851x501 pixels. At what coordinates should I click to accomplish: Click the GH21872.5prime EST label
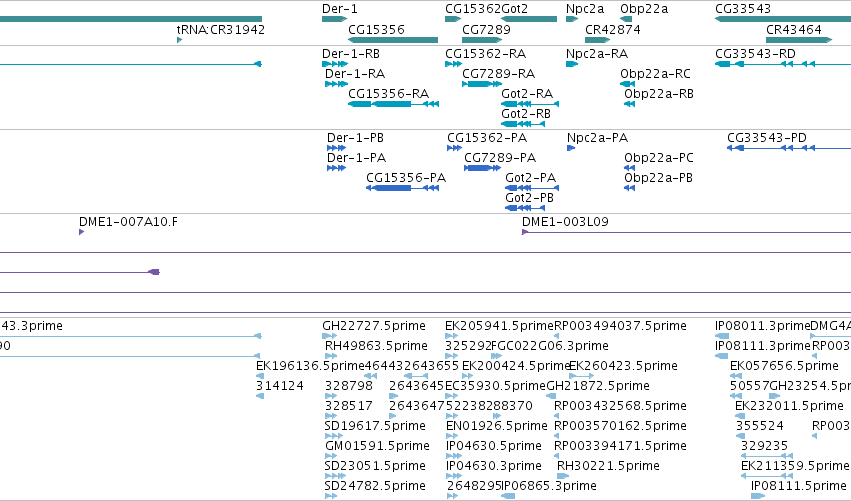[598, 386]
